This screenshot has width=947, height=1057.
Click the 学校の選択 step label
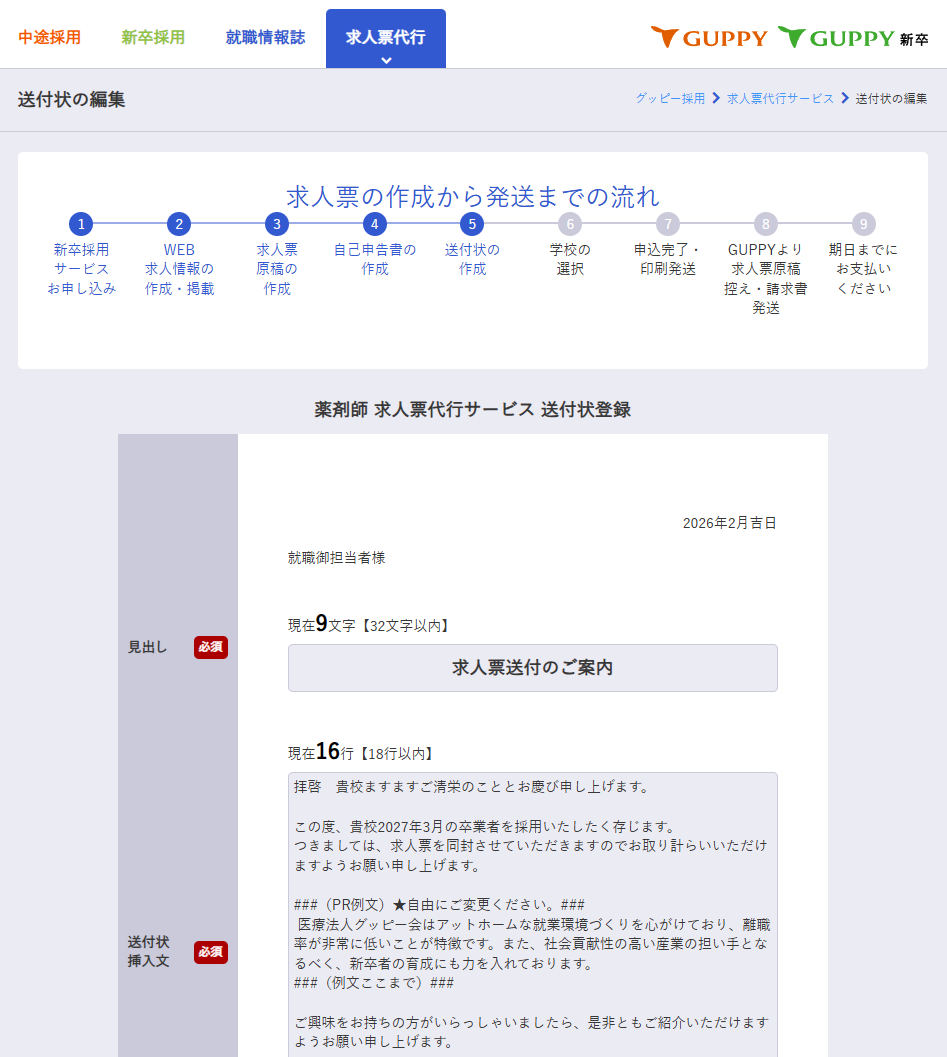(x=570, y=260)
